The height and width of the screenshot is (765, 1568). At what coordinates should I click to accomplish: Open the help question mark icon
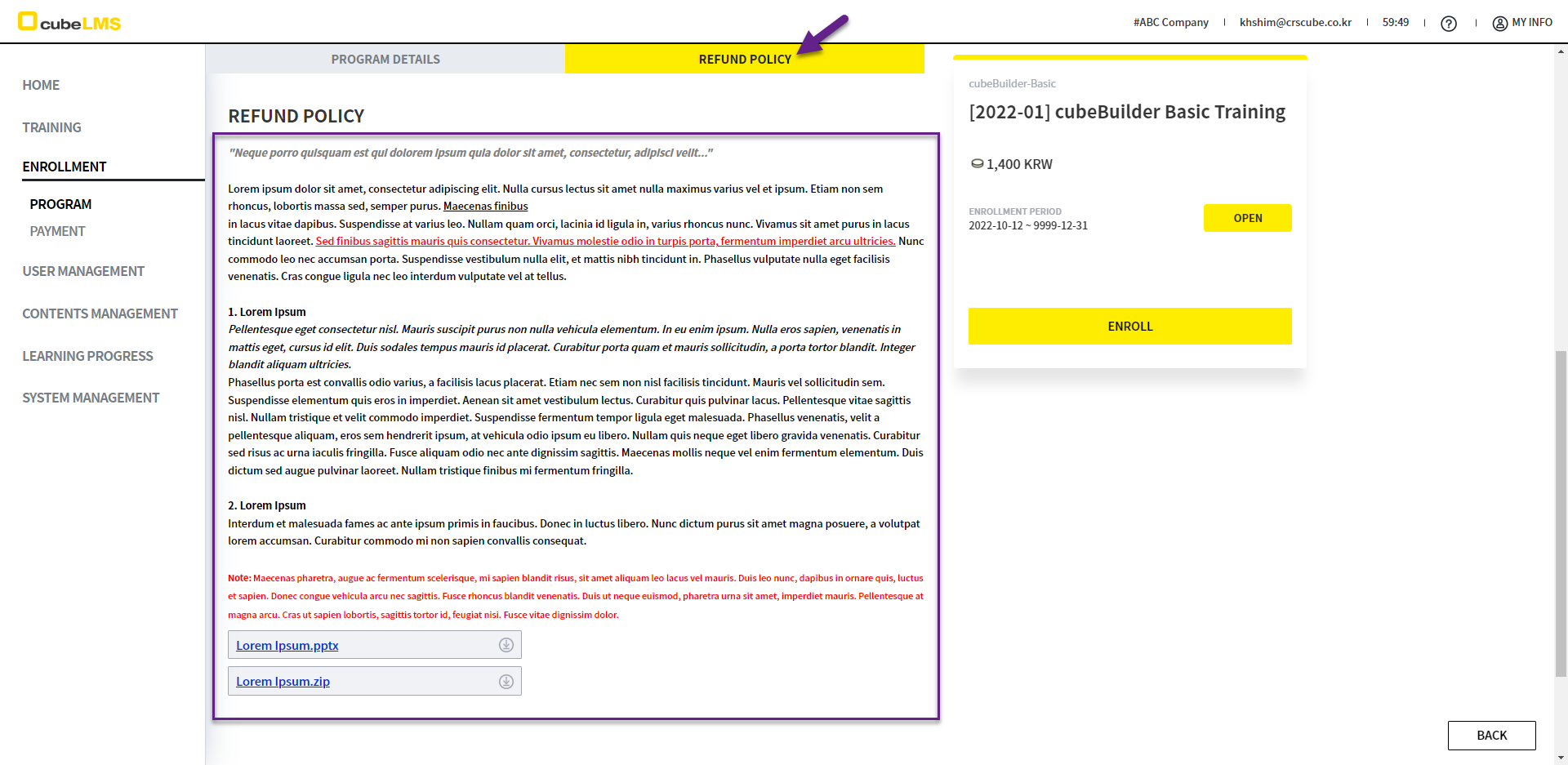point(1448,24)
